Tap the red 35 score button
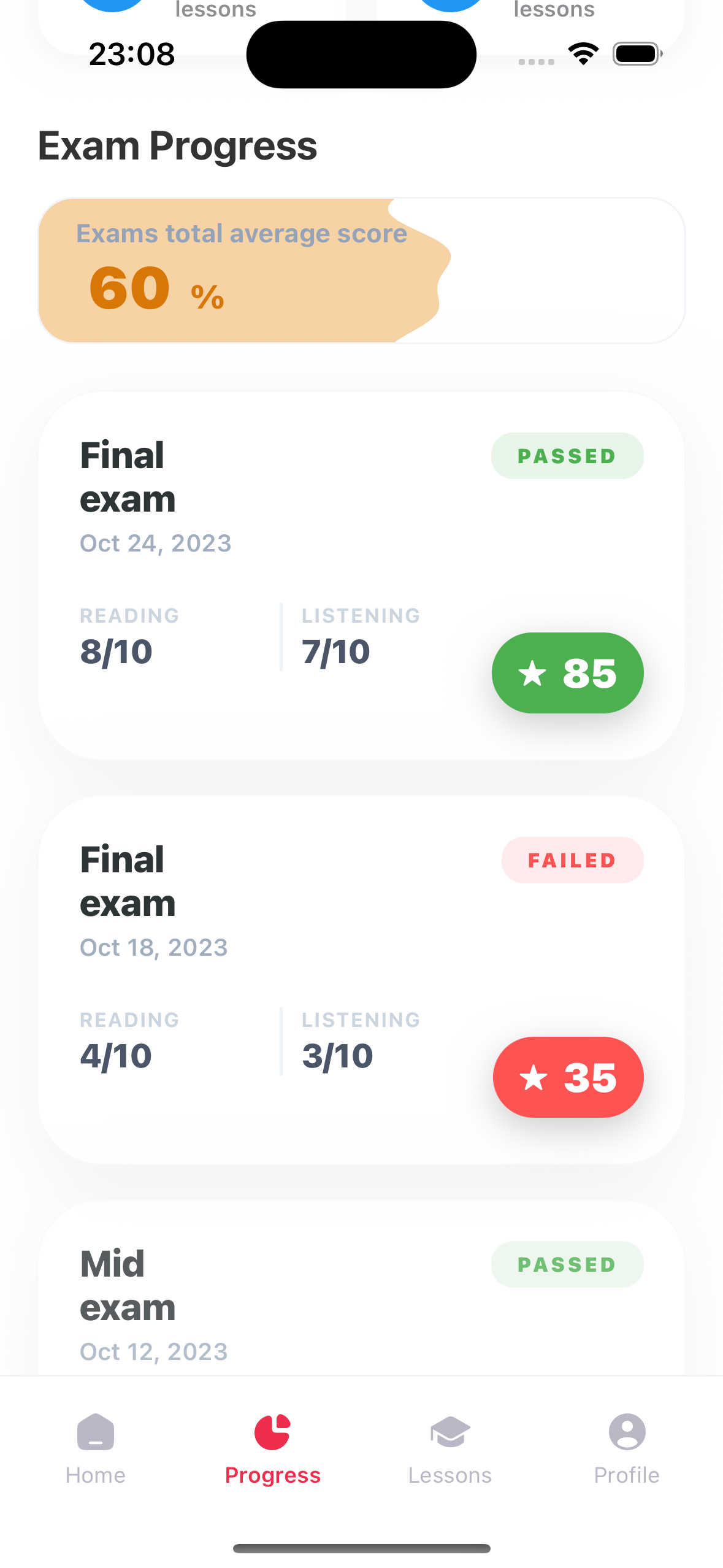 [568, 1077]
